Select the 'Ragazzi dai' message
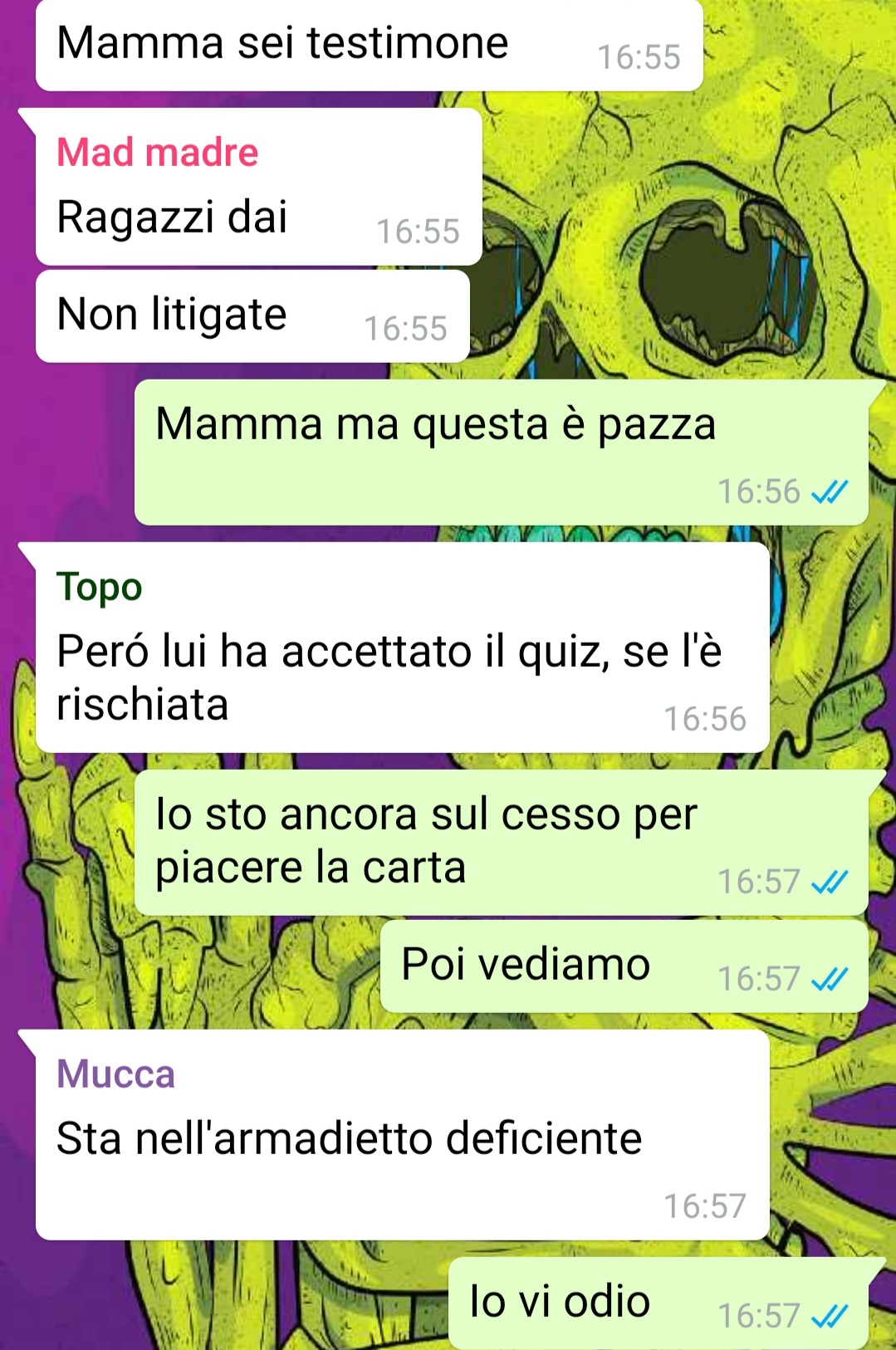The height and width of the screenshot is (1350, 896). pyautogui.click(x=258, y=187)
